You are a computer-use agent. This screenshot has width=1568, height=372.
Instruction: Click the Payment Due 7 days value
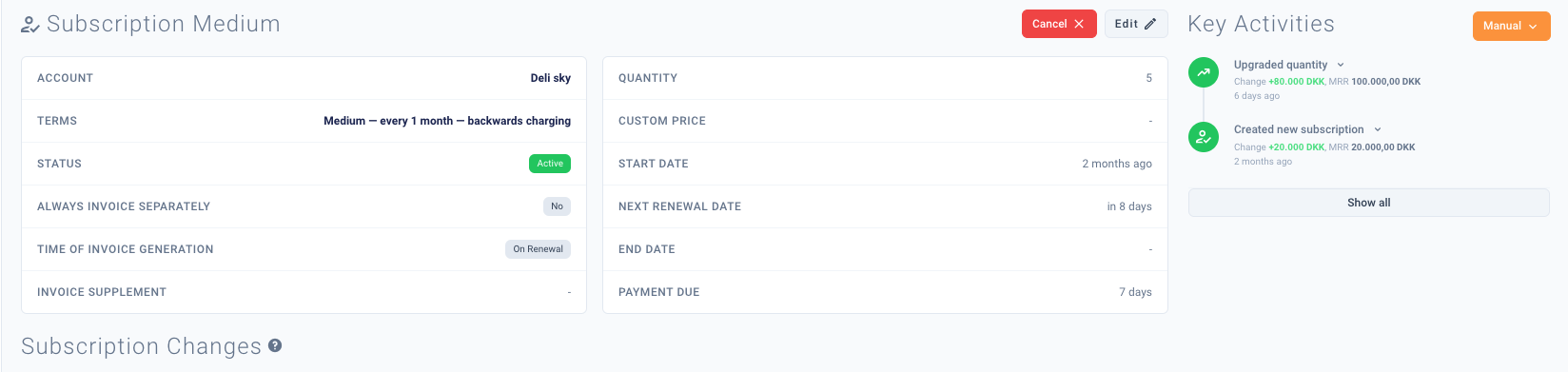tap(1135, 292)
